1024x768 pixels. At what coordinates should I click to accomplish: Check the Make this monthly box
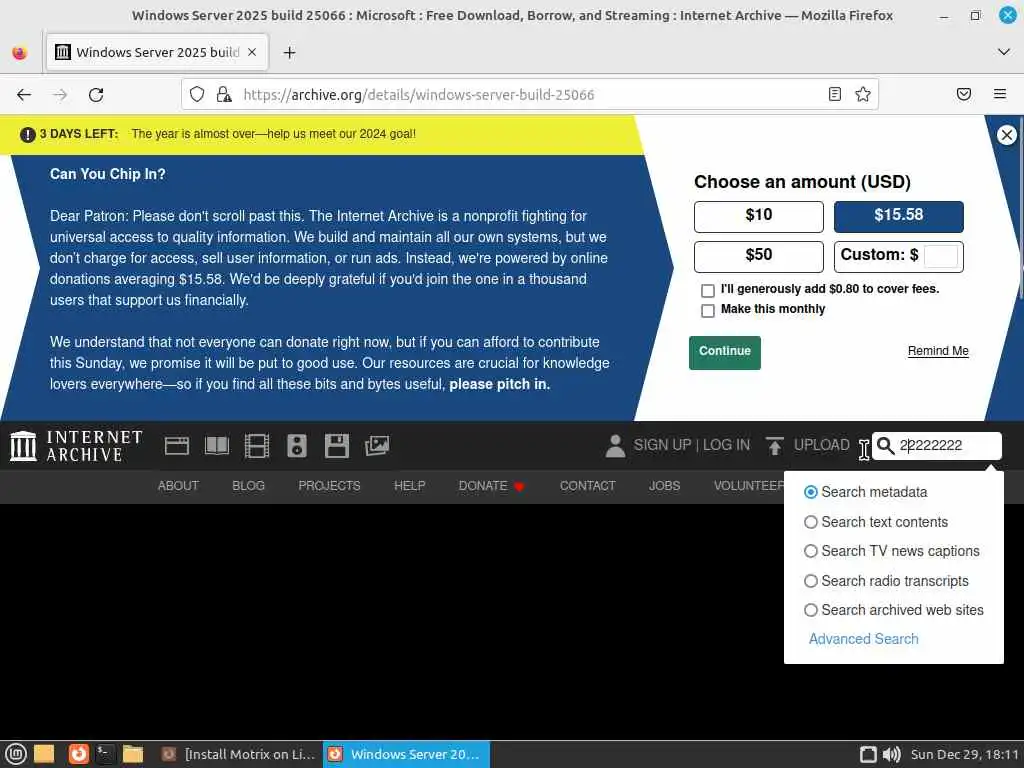point(707,310)
